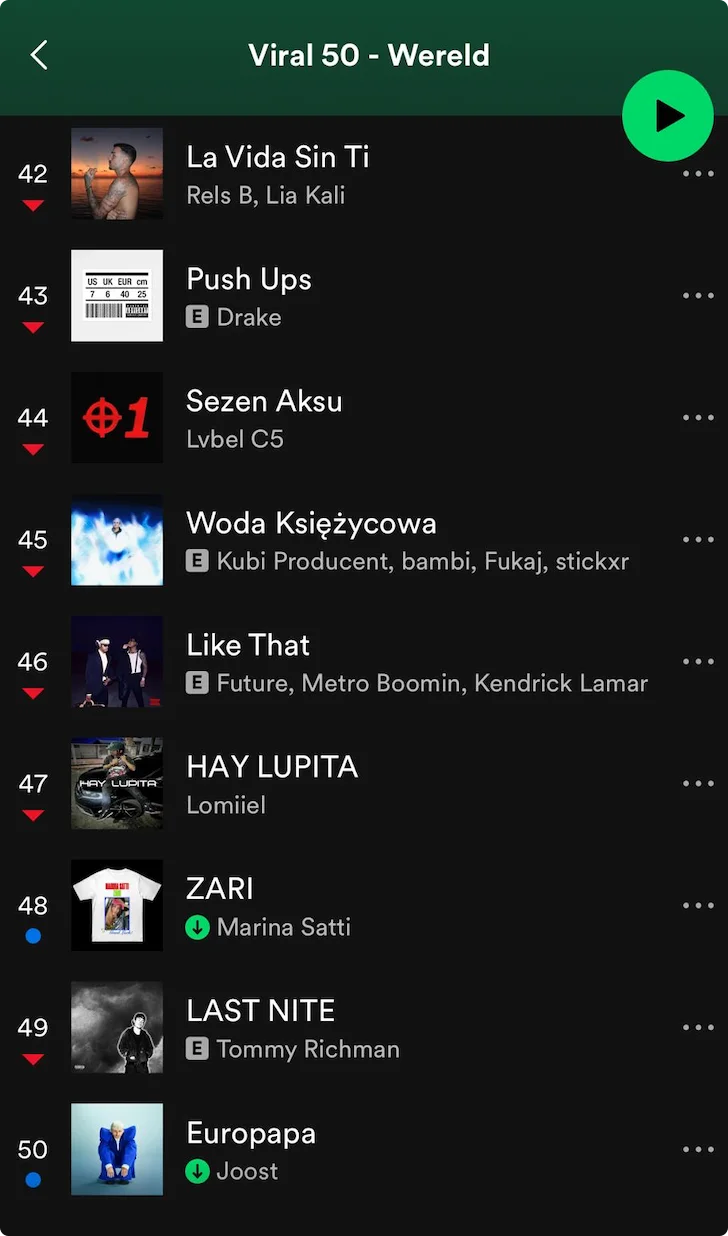Open three-dot menu for Sezen Aksu

tap(697, 418)
